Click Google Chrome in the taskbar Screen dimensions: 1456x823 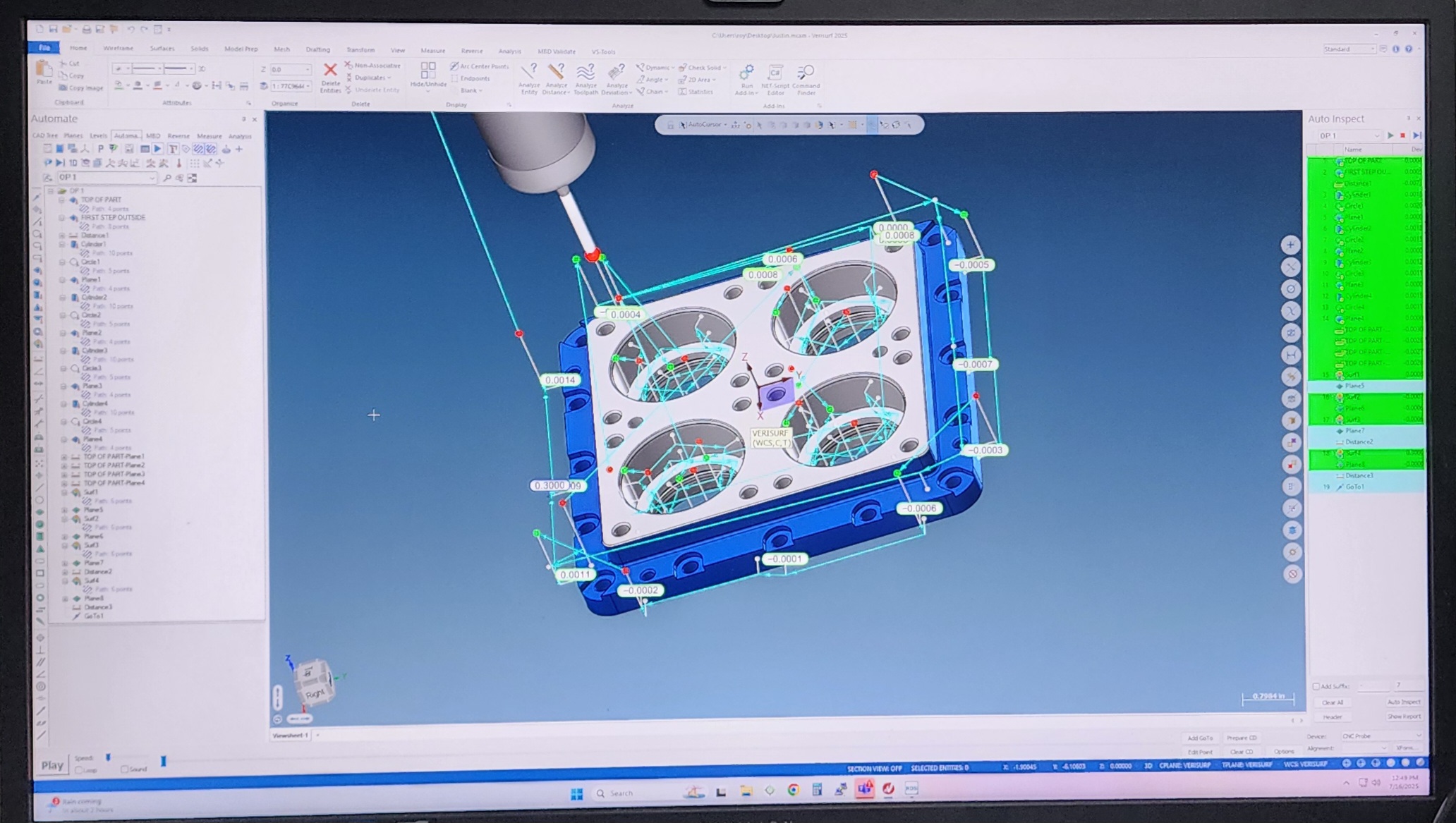[793, 790]
